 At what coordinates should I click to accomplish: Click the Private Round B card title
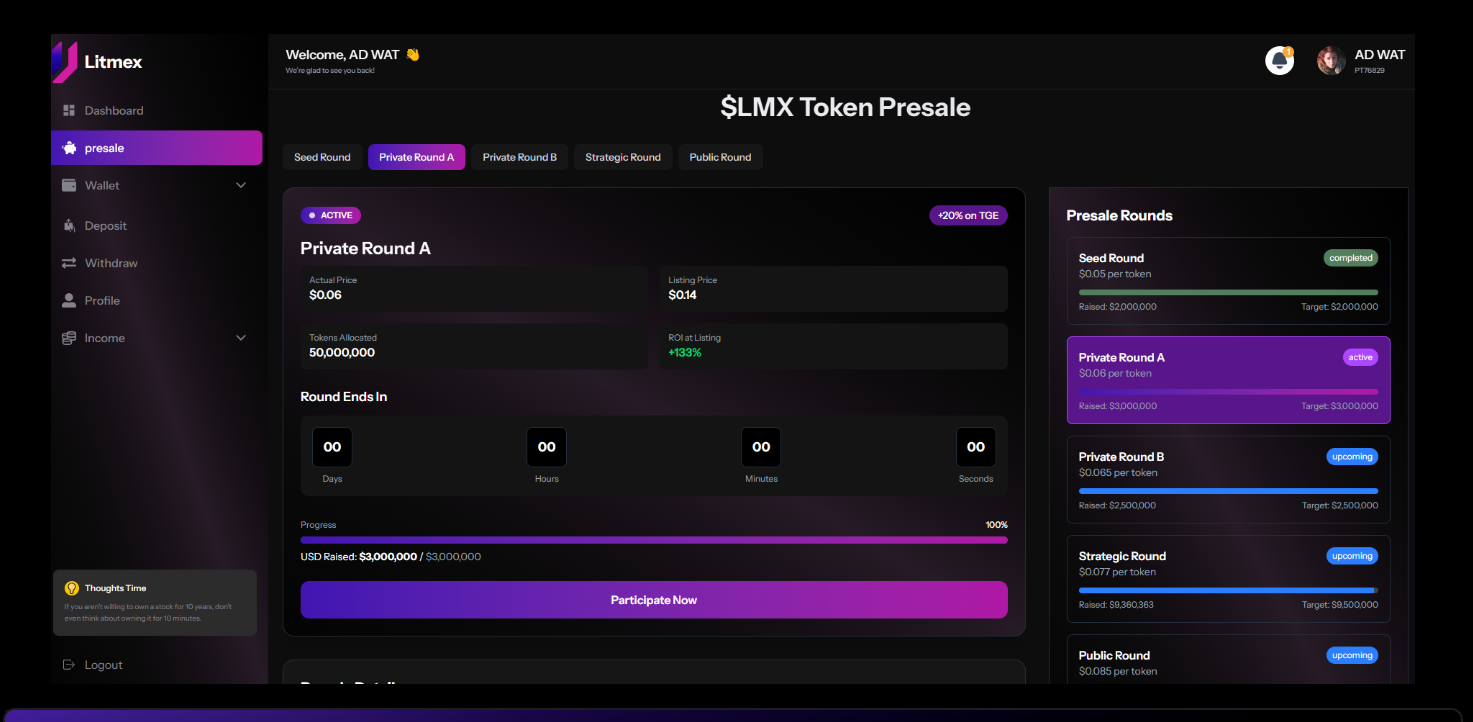pyautogui.click(x=1121, y=457)
